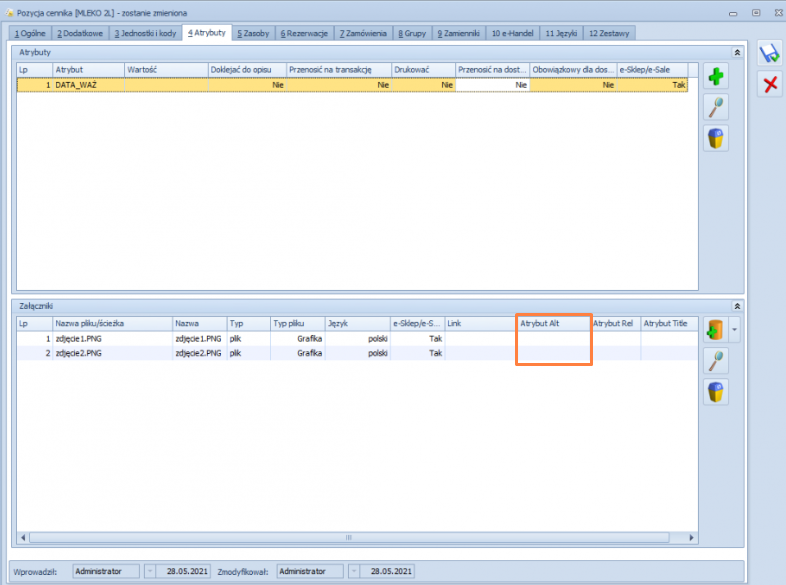Image resolution: width=786 pixels, height=585 pixels.
Task: Select the zdjęcie1.PNG attachment row
Action: (357, 339)
